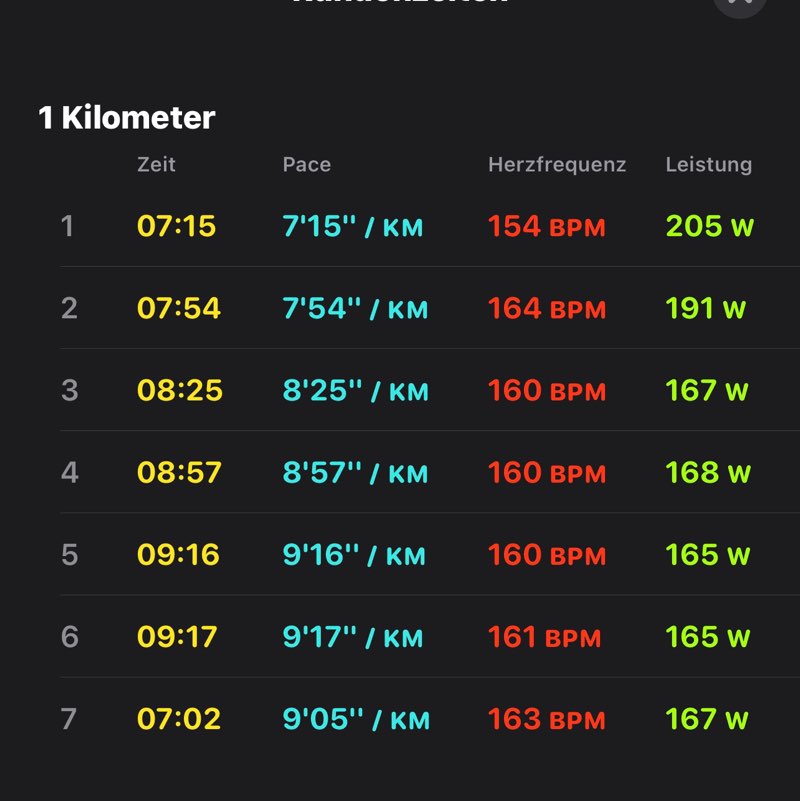800x801 pixels.
Task: Select kilometer 1 power 205 W
Action: (x=710, y=226)
